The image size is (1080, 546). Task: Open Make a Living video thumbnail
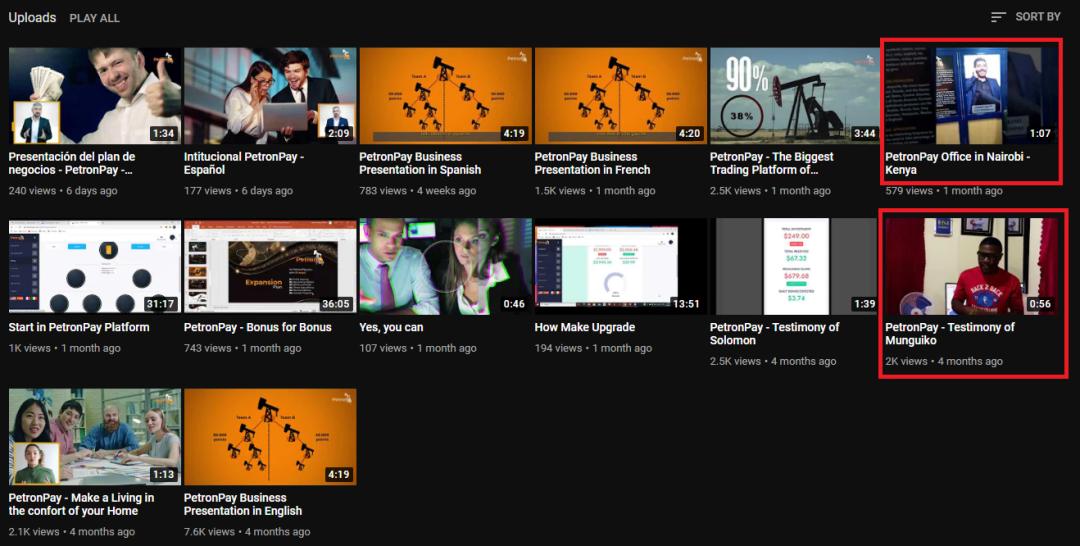point(95,437)
